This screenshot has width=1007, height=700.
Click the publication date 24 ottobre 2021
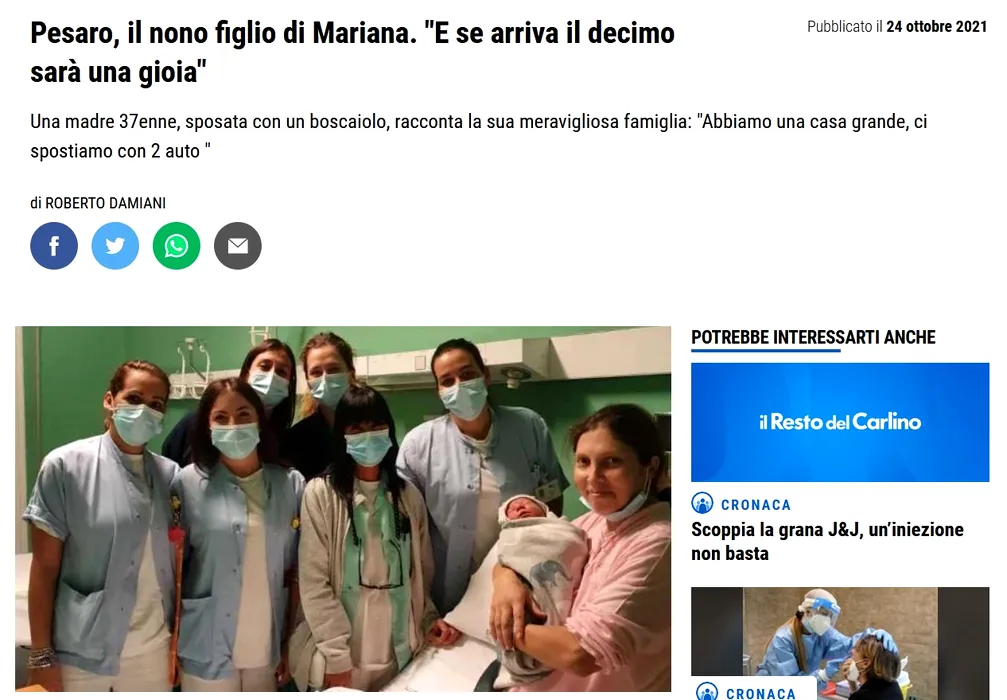(936, 26)
